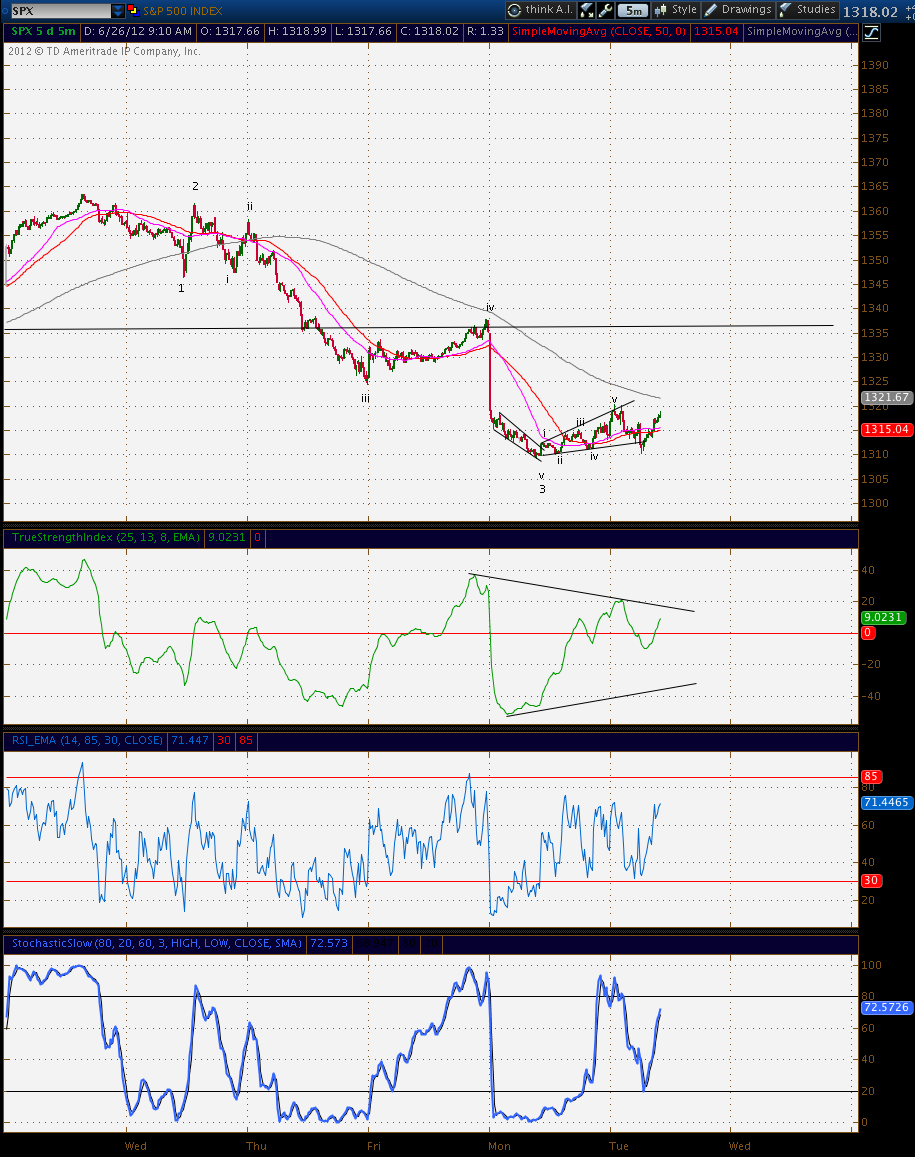Viewport: 915px width, 1157px height.
Task: Open the Drawings menu
Action: coord(738,10)
